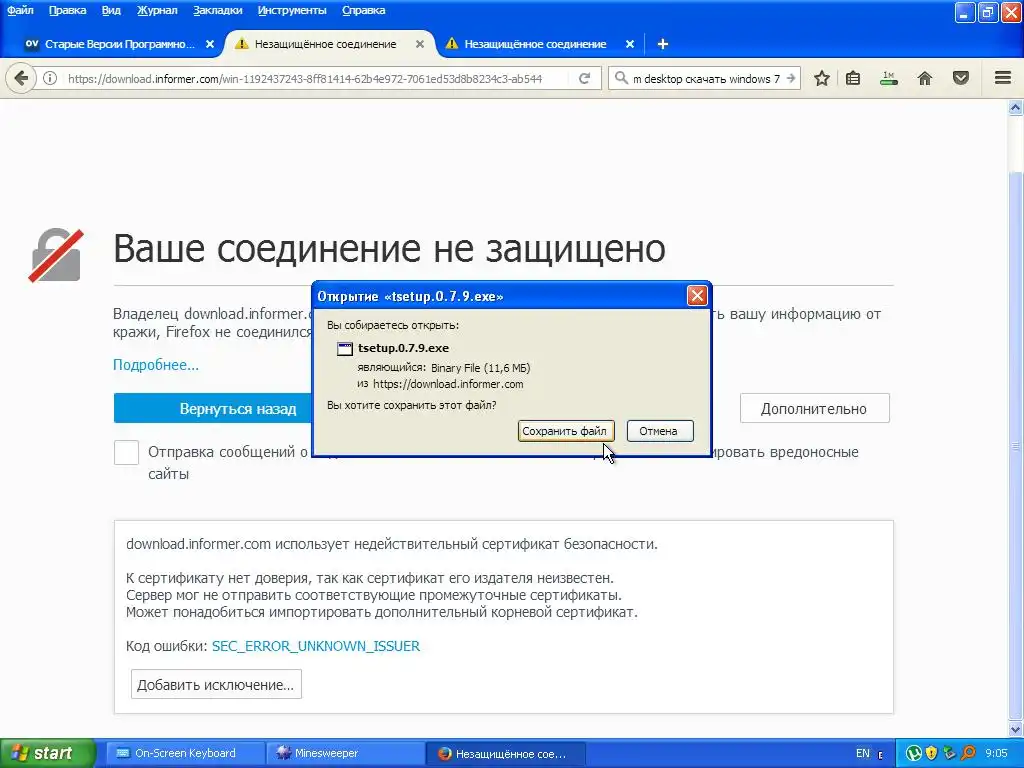Switch to the last Незащищённое соединение tab
1024x768 pixels.
pos(536,44)
